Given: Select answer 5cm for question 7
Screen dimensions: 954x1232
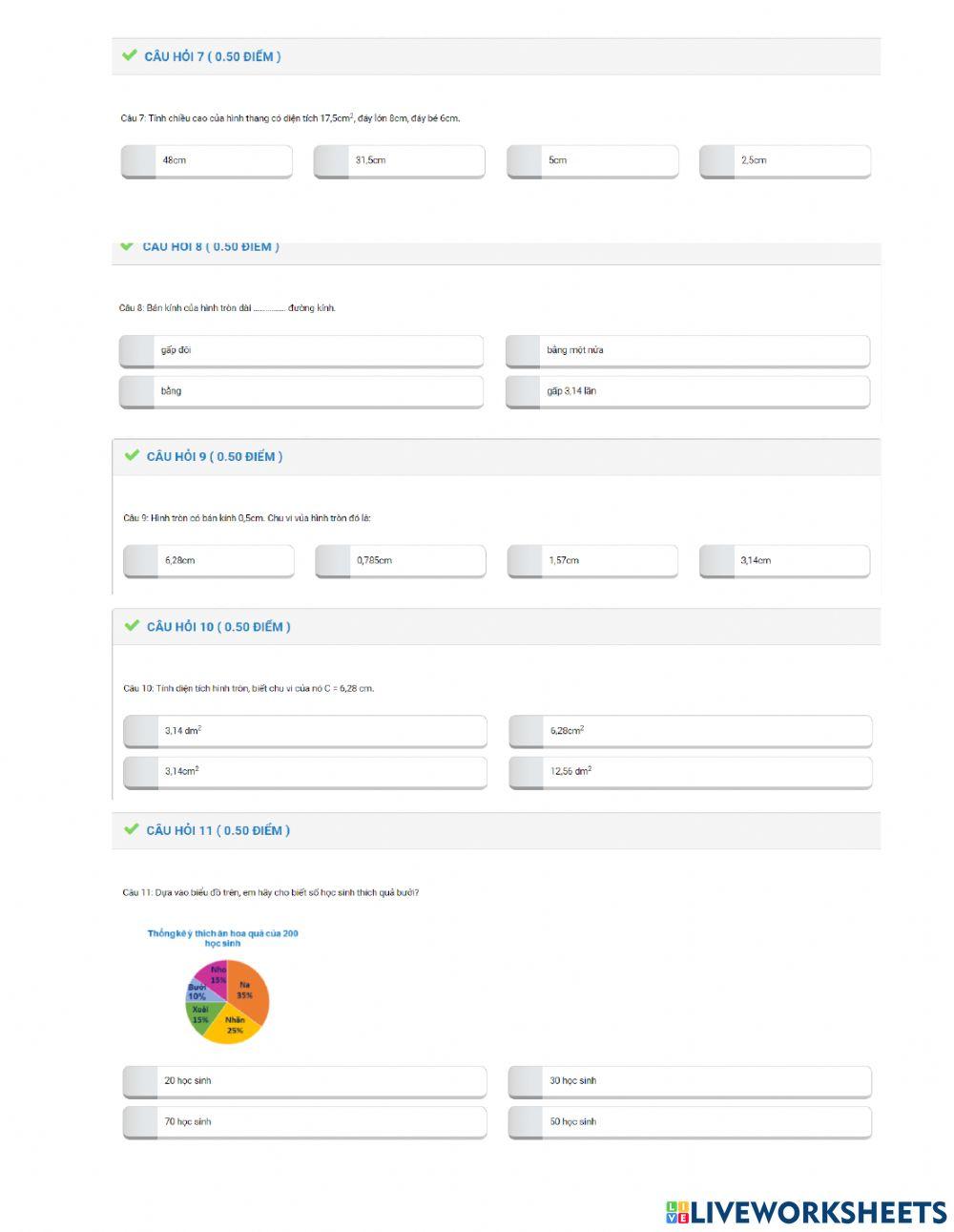Looking at the screenshot, I should 591,161.
